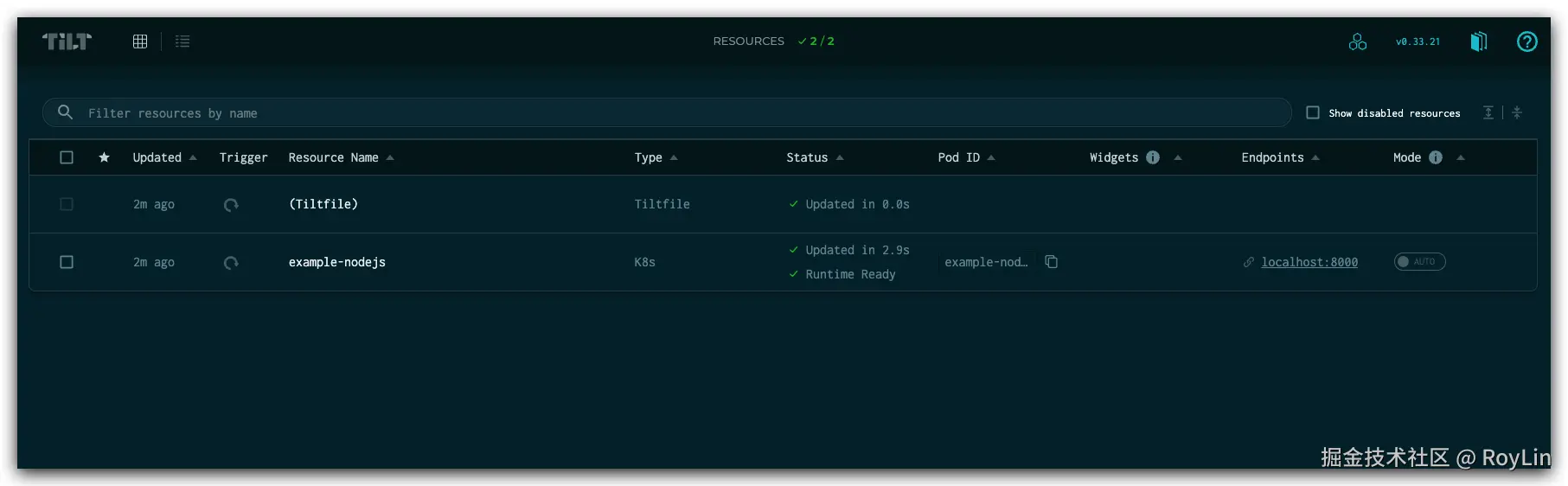Toggle AUTO mode for example-nodejs

point(1419,262)
